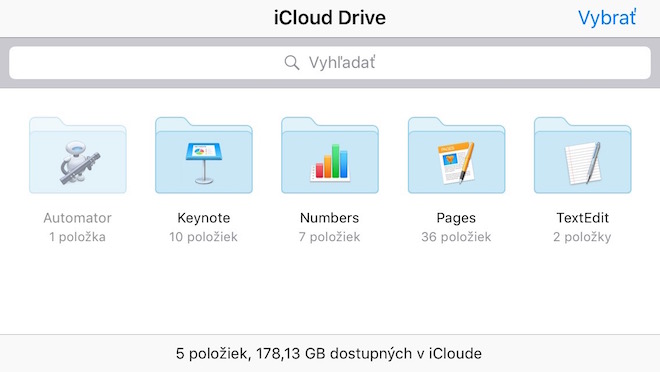Open the Automator folder icon
Viewport: 660px width, 372px height.
point(77,155)
